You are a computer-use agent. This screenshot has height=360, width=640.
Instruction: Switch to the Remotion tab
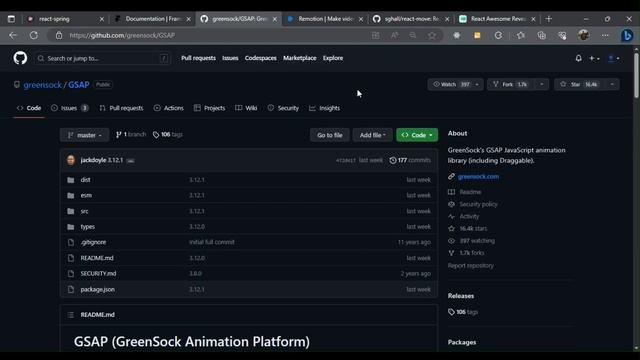[325, 19]
